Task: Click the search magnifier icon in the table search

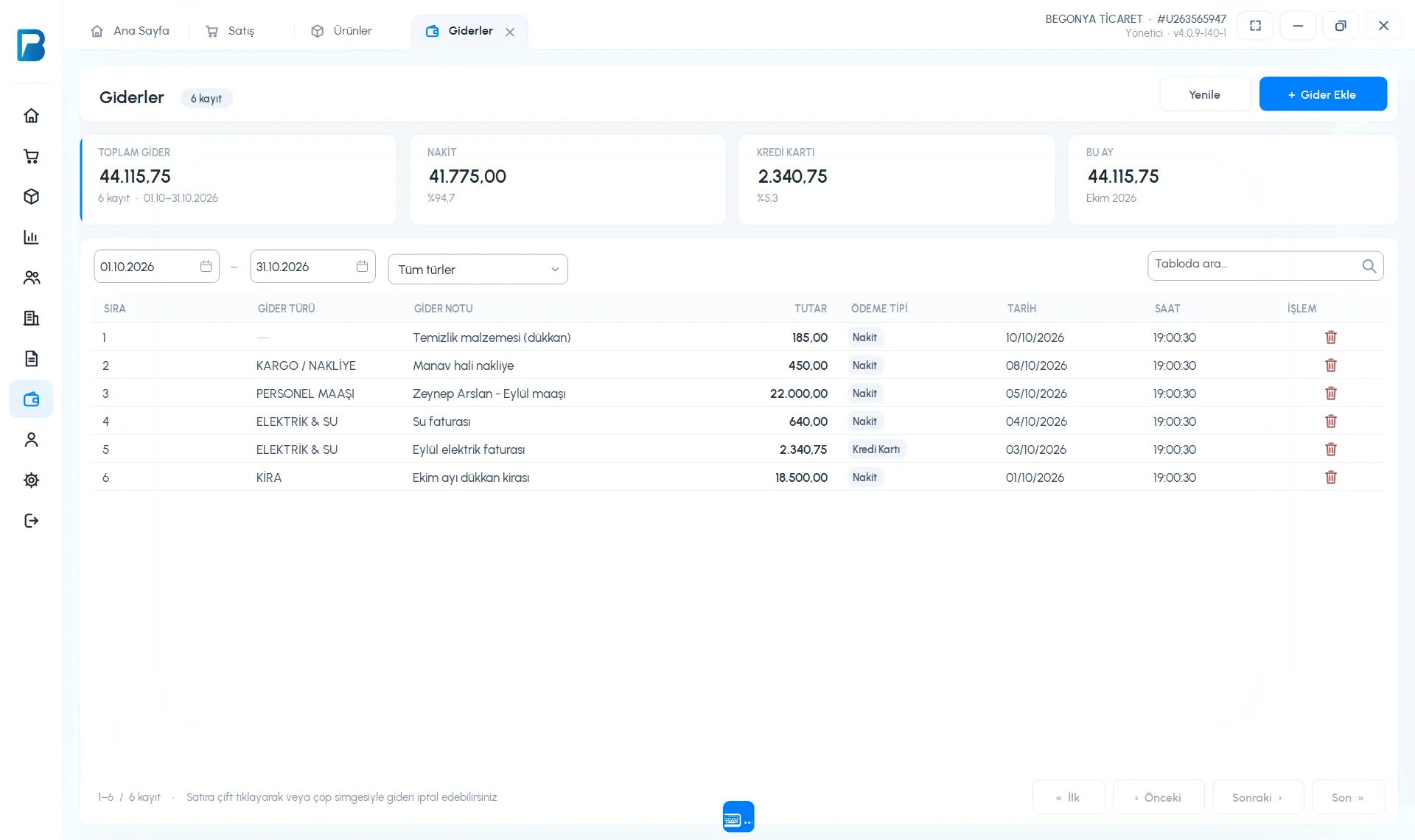Action: pos(1369,266)
